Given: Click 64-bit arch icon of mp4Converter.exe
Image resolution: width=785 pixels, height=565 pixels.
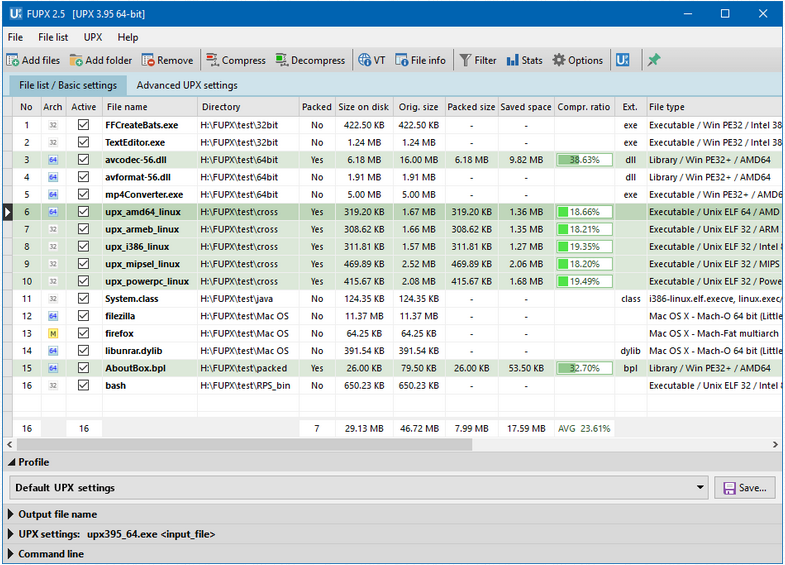Looking at the screenshot, I should coord(53,195).
